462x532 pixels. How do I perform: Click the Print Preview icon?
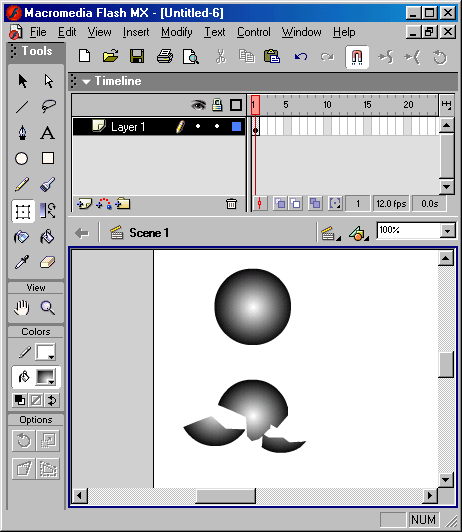click(191, 56)
